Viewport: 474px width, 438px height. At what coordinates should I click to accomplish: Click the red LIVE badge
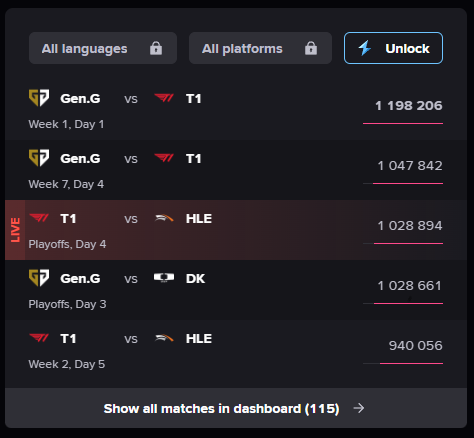pos(15,230)
